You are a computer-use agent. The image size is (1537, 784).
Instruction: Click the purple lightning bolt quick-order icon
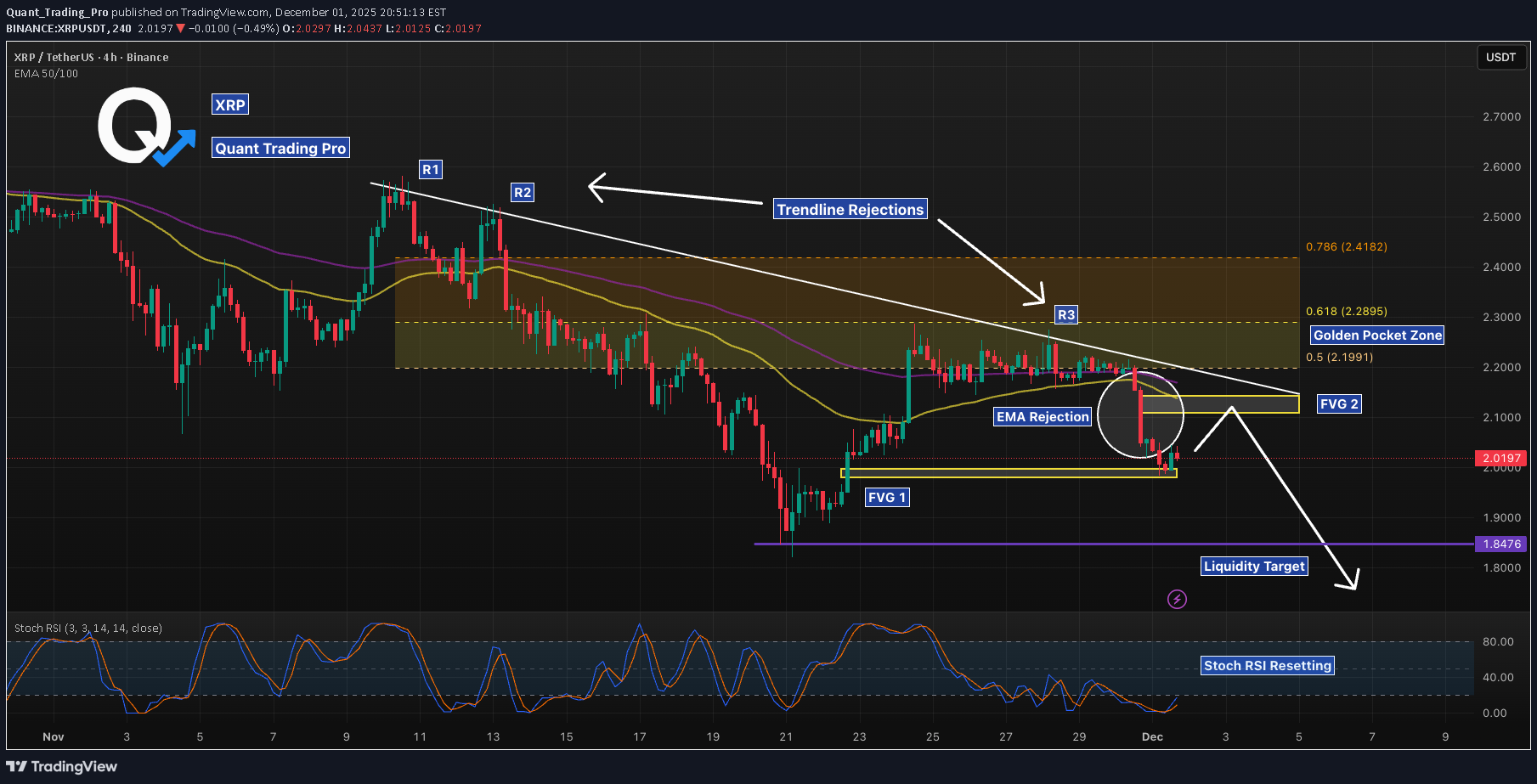tap(1177, 599)
